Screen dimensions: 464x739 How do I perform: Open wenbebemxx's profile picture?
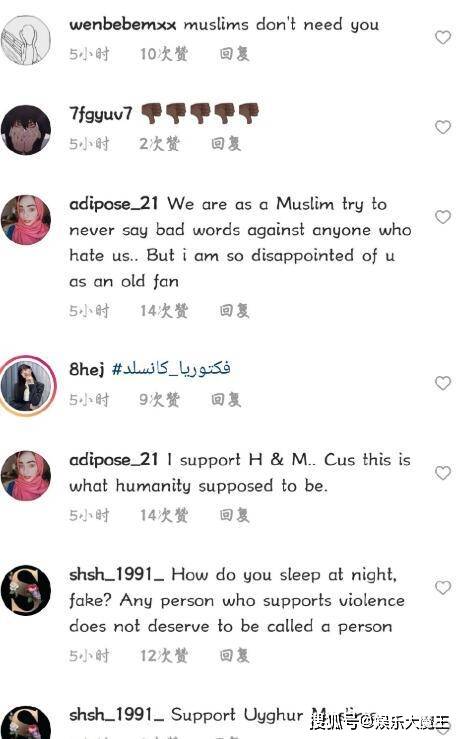26,40
